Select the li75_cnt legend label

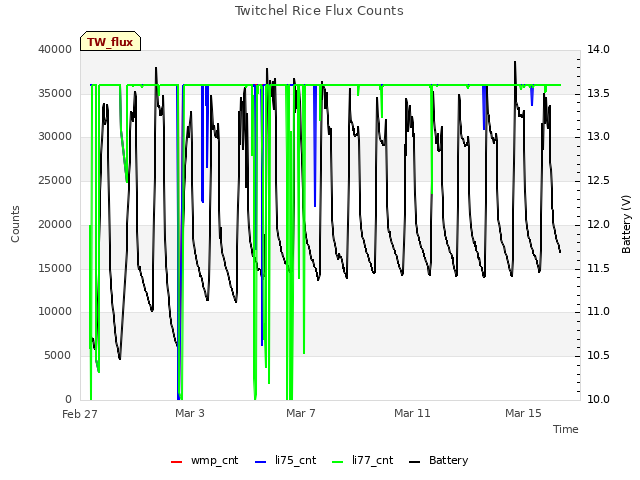[x=296, y=460]
